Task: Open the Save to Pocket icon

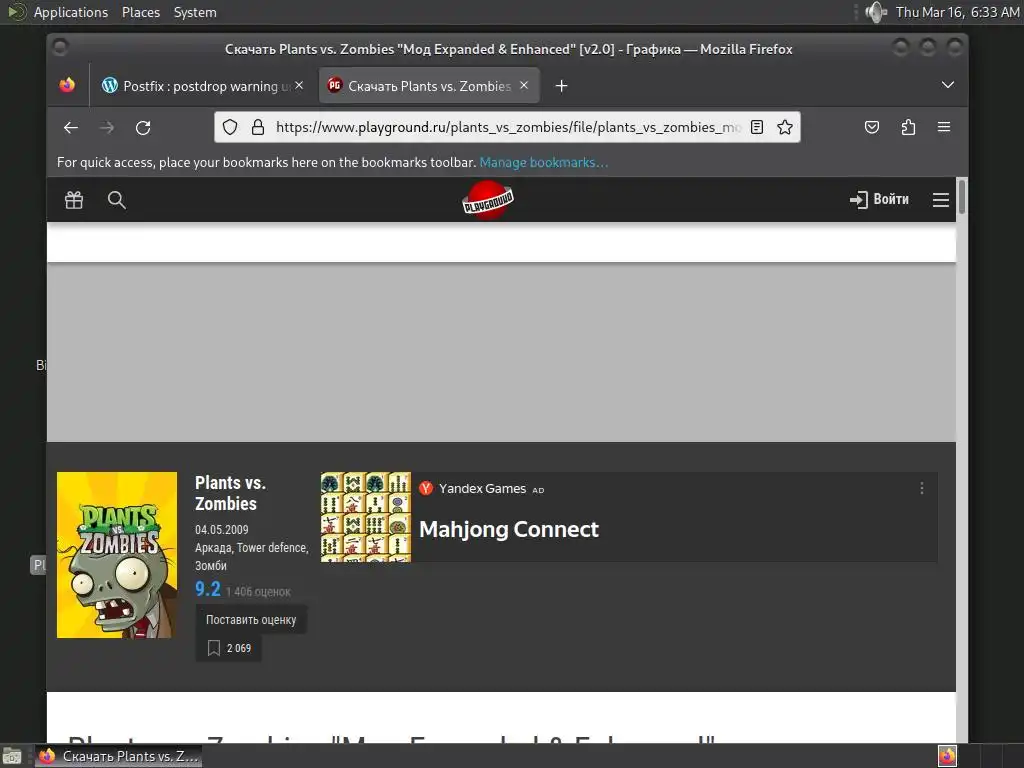Action: click(x=872, y=127)
